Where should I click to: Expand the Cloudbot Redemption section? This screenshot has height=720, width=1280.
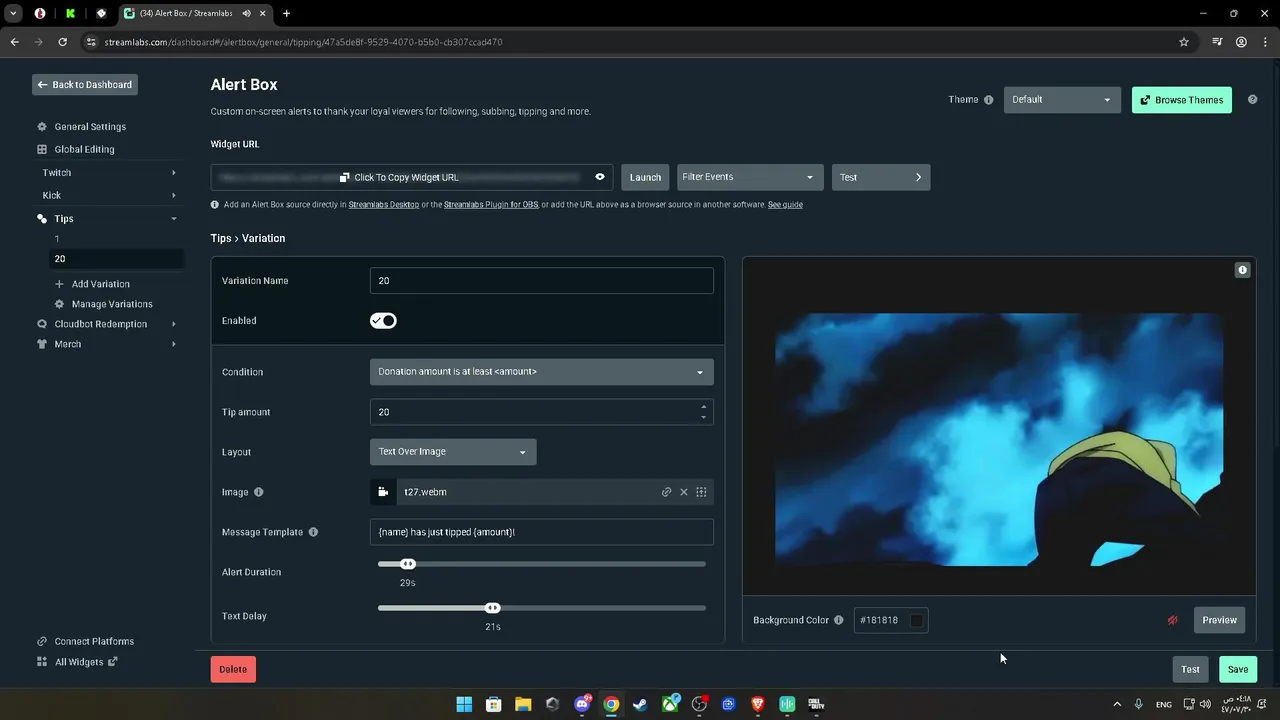(x=173, y=324)
